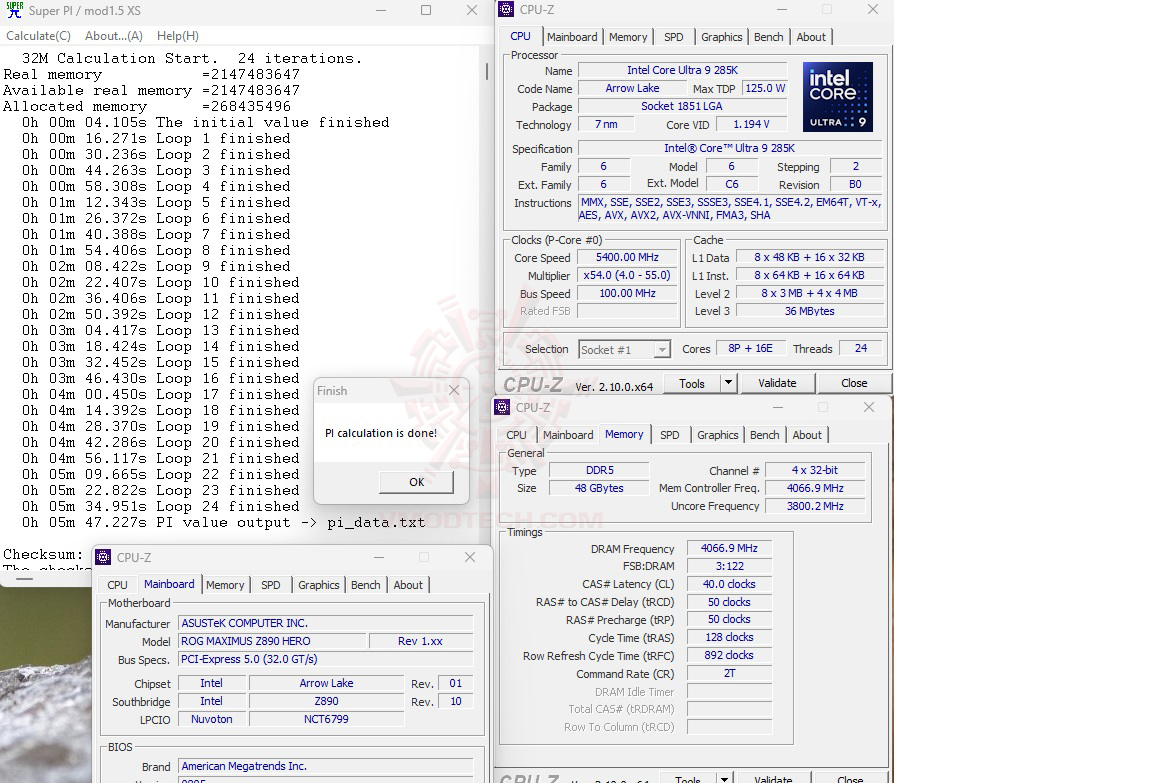The width and height of the screenshot is (1152, 783).
Task: Select CPU tab in Memory CPU-Z window
Action: click(x=516, y=435)
